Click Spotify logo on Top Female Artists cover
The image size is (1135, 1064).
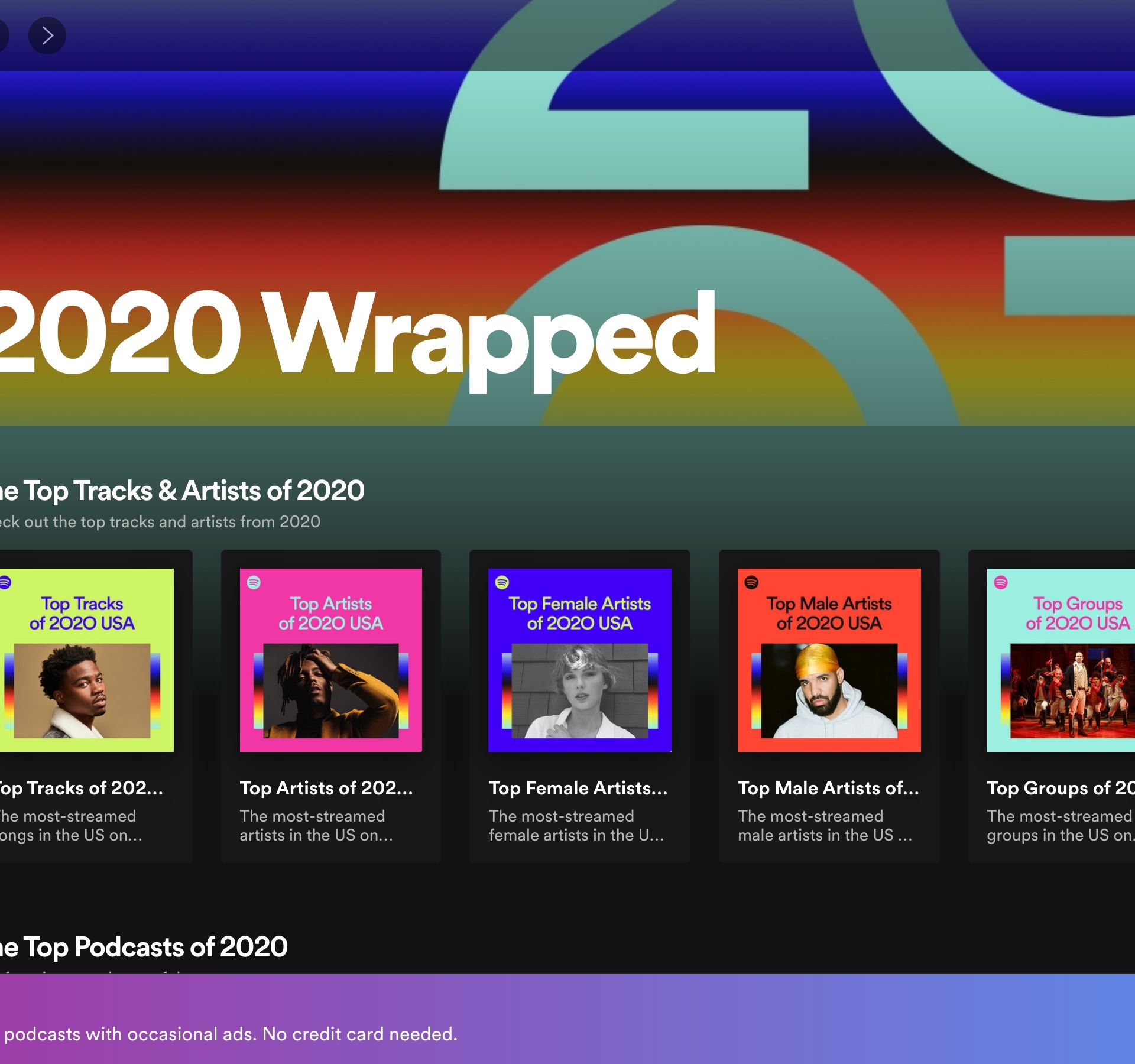pos(502,582)
